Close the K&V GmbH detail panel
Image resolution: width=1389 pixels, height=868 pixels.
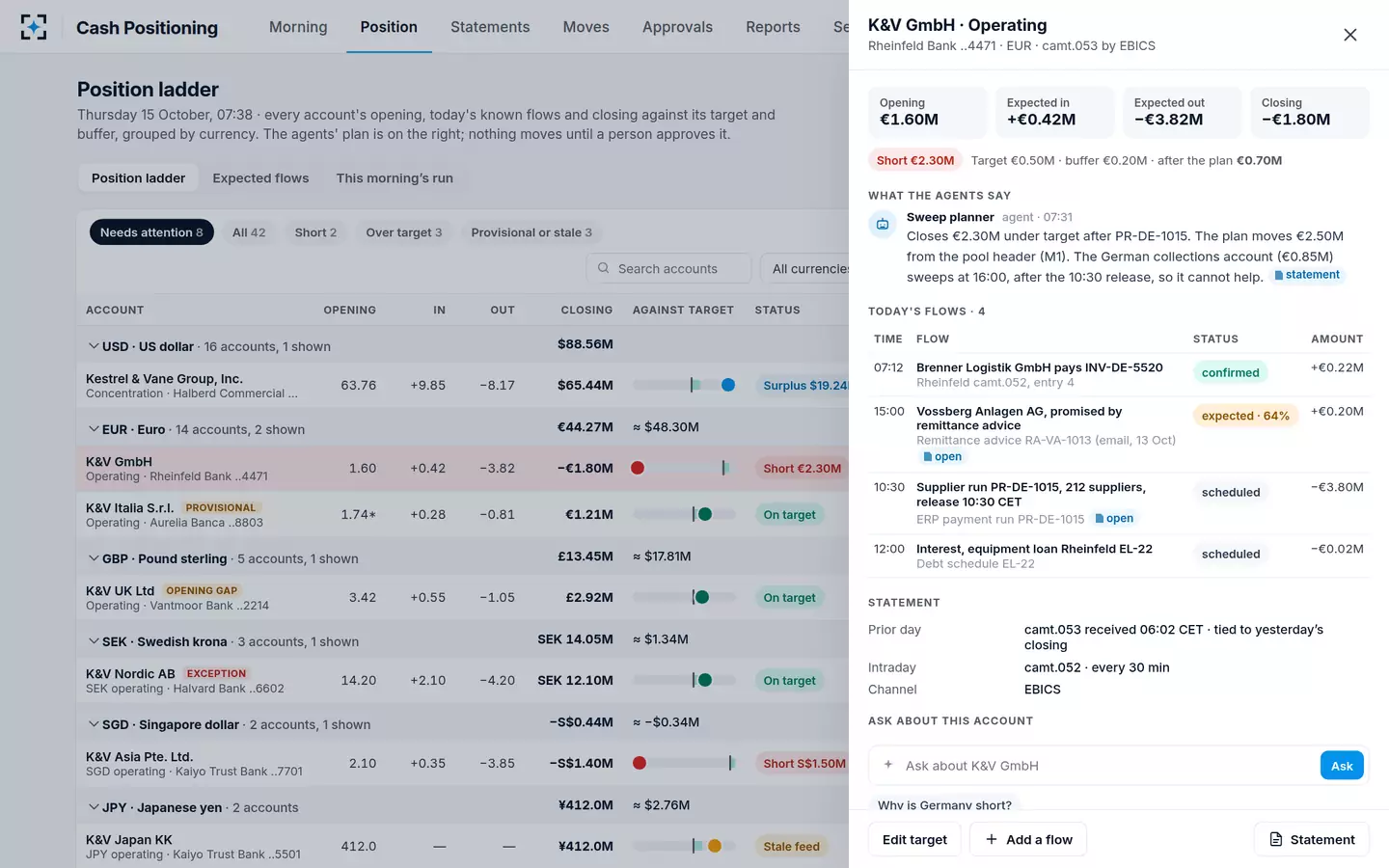click(1349, 35)
